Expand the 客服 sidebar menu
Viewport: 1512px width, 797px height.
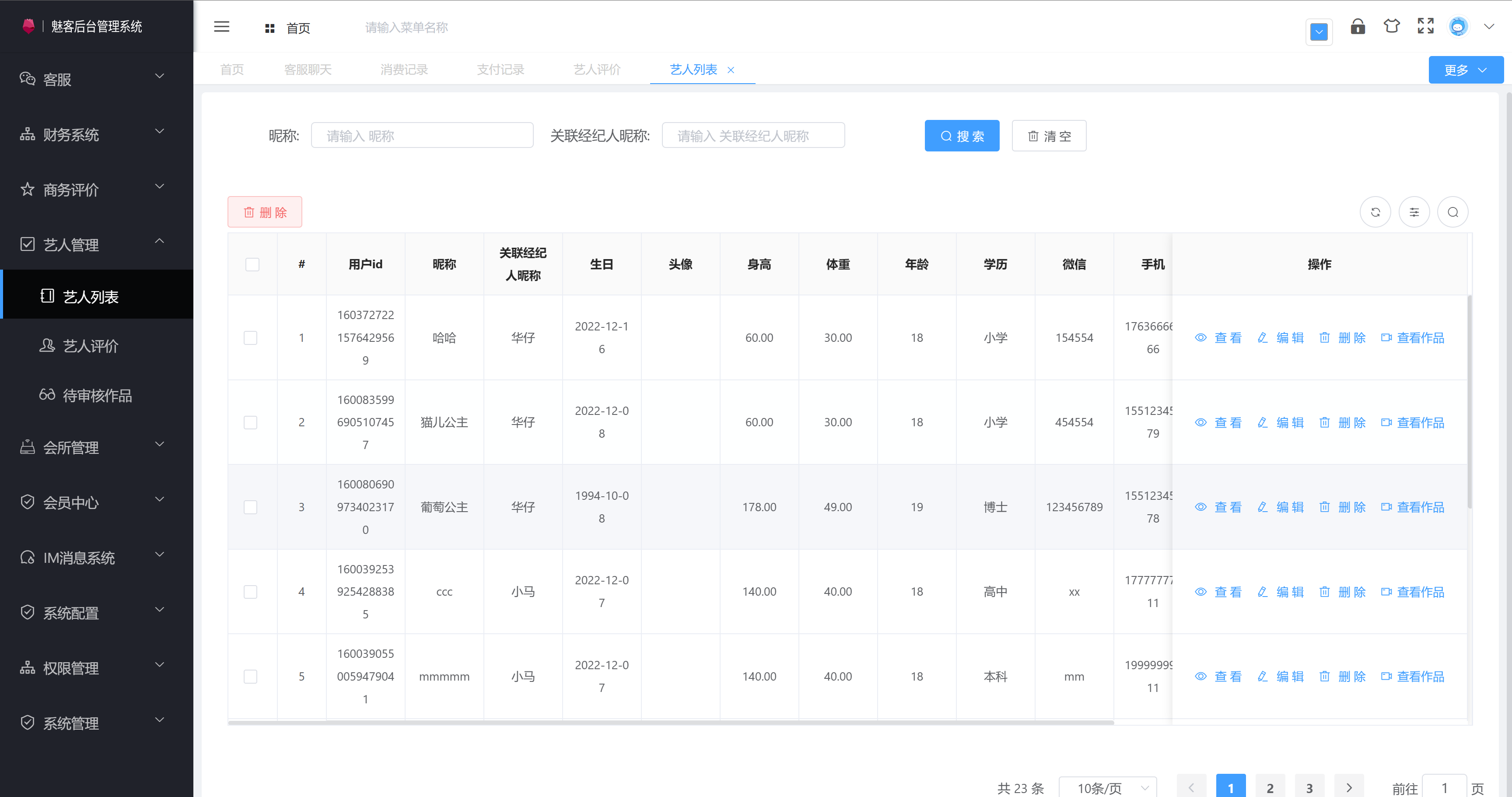tap(97, 79)
